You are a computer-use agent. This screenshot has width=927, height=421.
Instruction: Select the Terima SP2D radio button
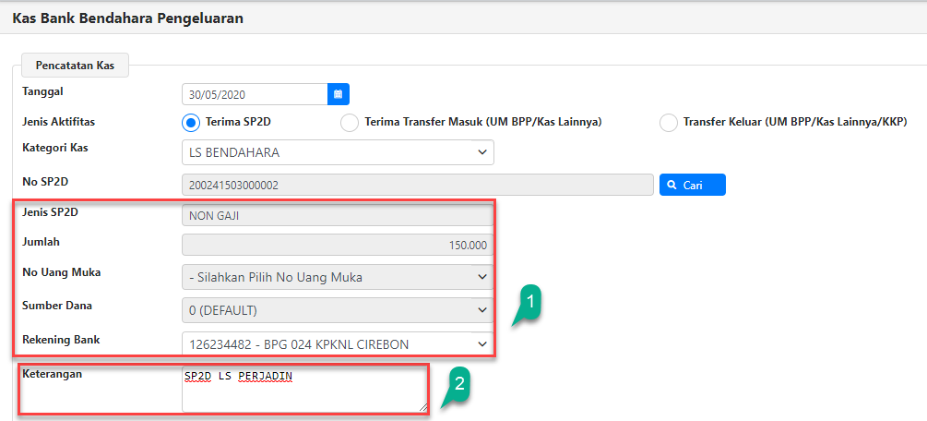190,123
